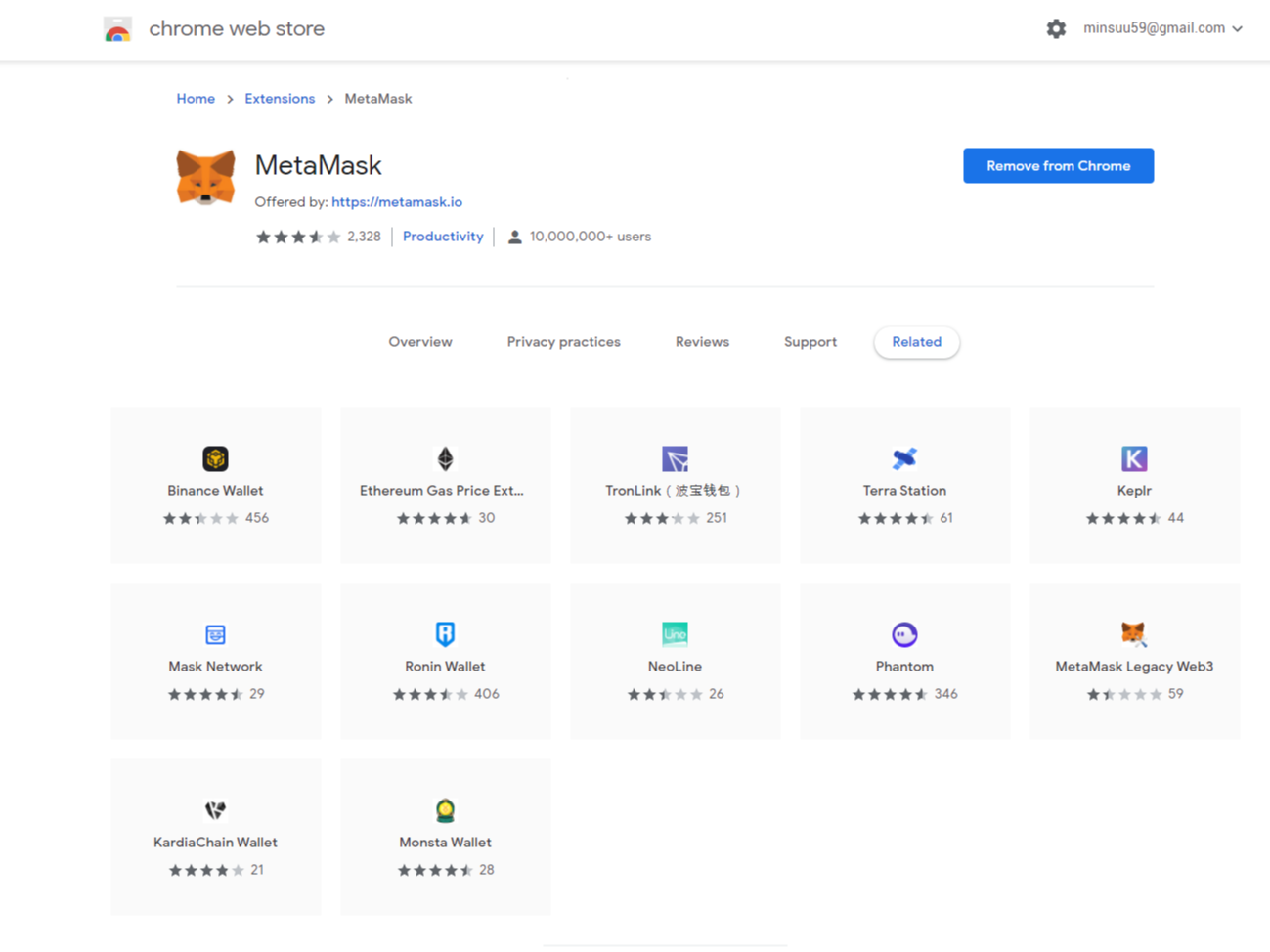Open the settings gear icon
The image size is (1270, 952).
click(x=1056, y=28)
